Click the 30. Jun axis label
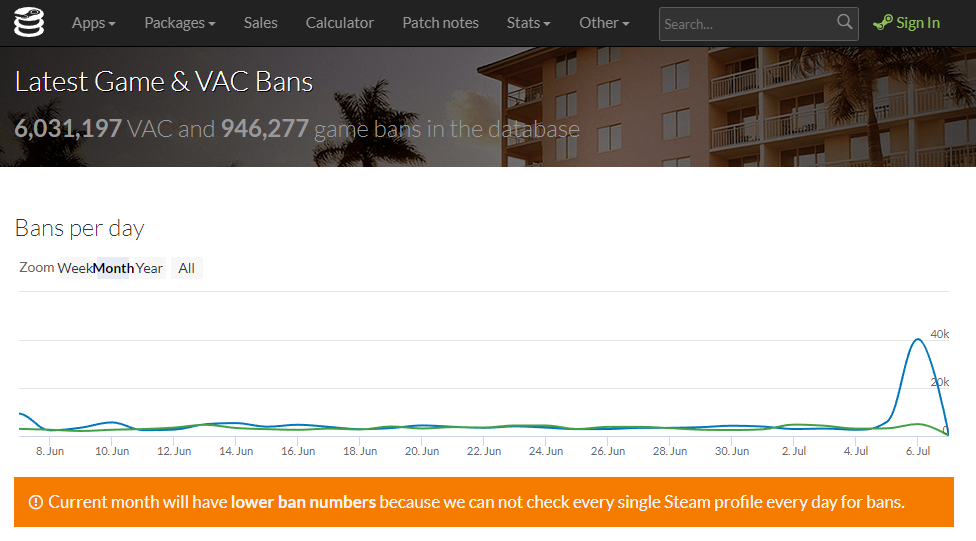This screenshot has width=976, height=541. 732,451
